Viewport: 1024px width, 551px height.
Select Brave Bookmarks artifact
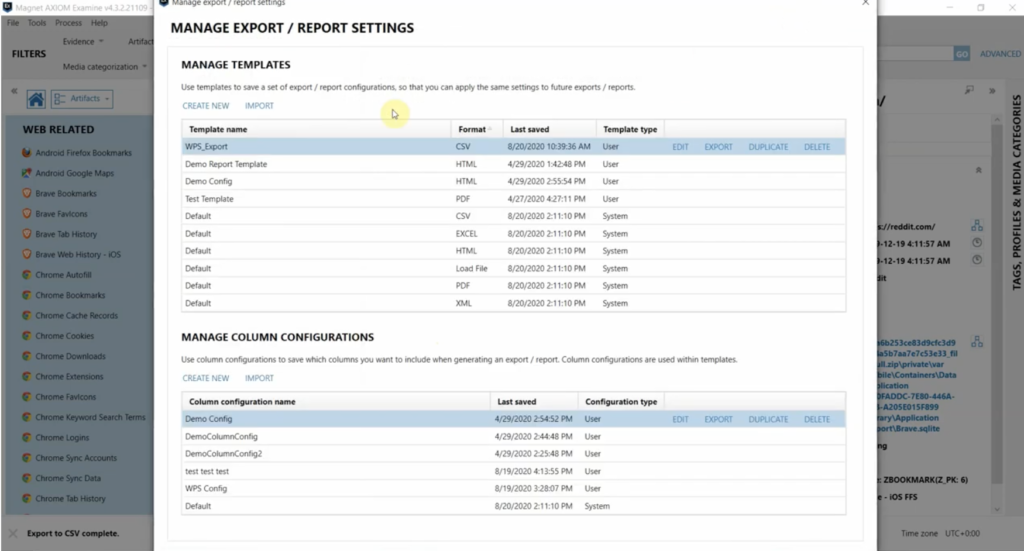pos(66,193)
